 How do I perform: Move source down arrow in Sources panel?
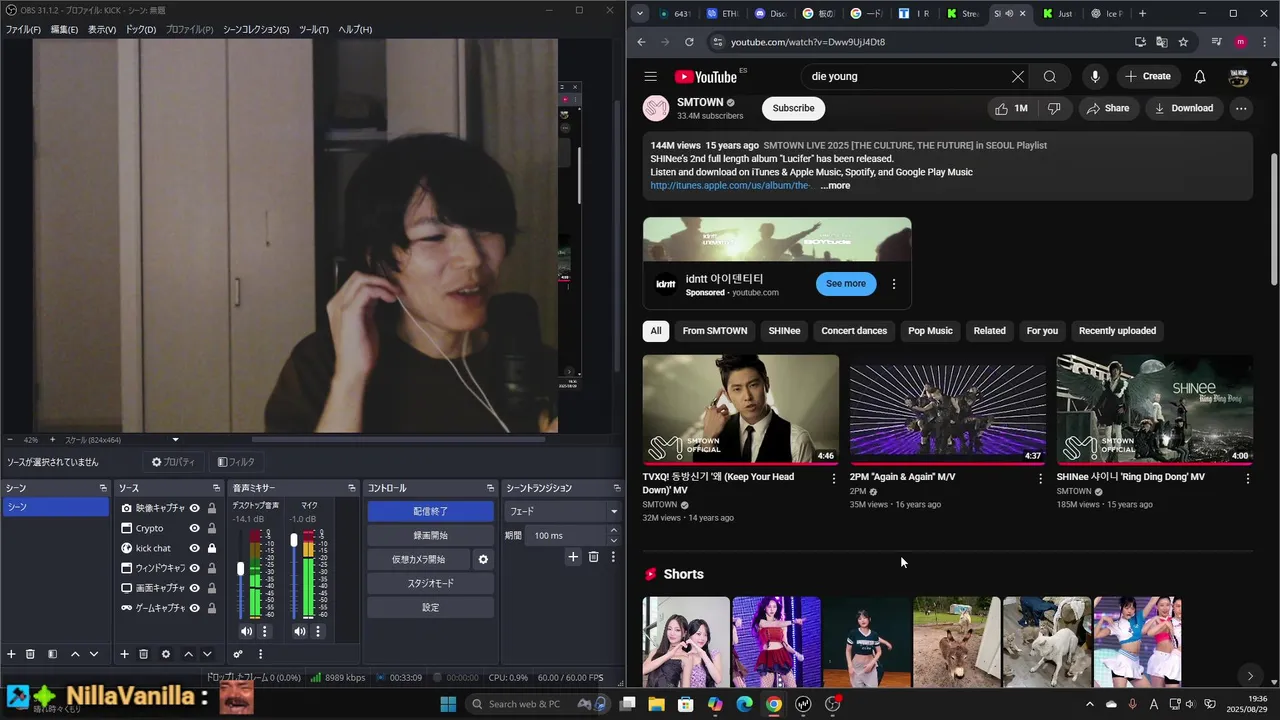click(x=207, y=654)
